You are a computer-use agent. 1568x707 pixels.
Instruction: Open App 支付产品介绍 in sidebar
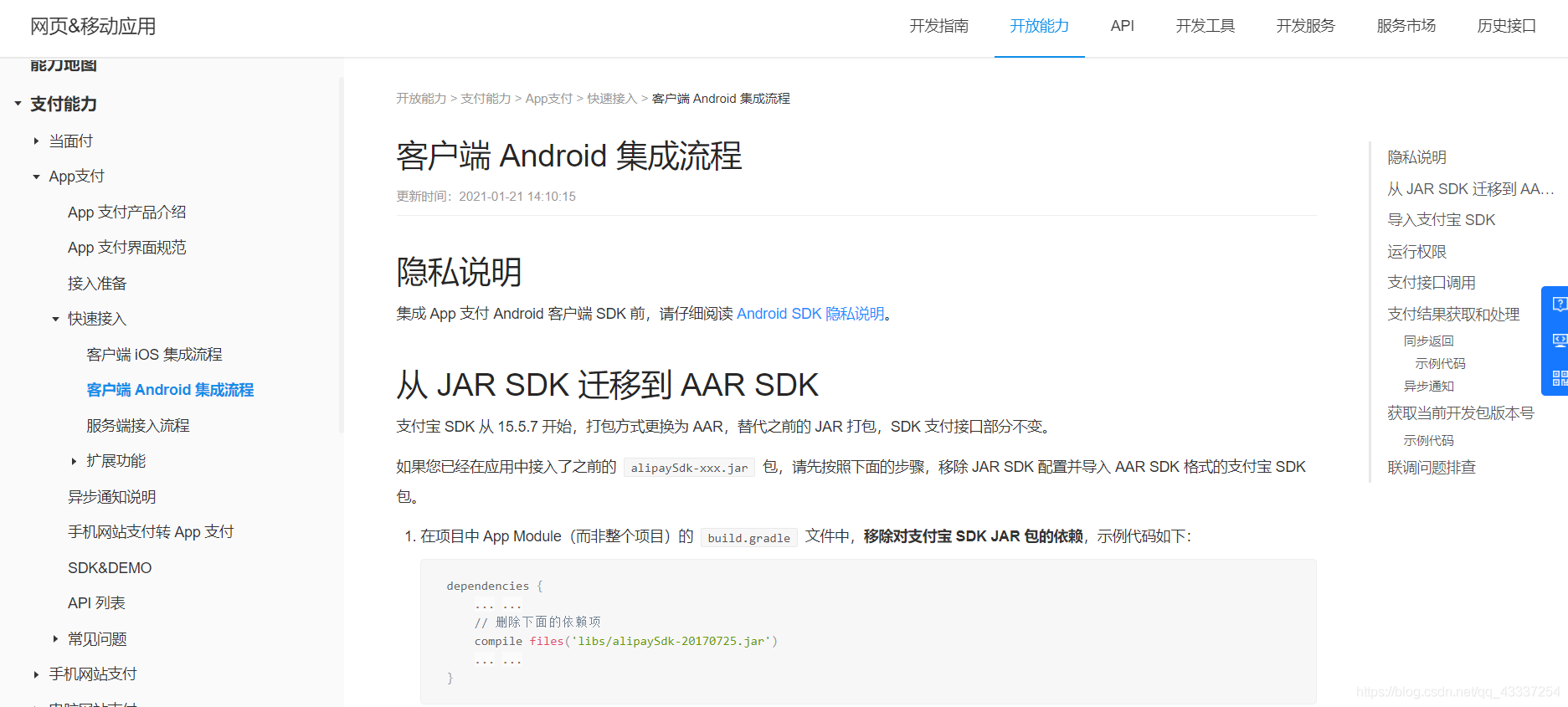pos(126,213)
